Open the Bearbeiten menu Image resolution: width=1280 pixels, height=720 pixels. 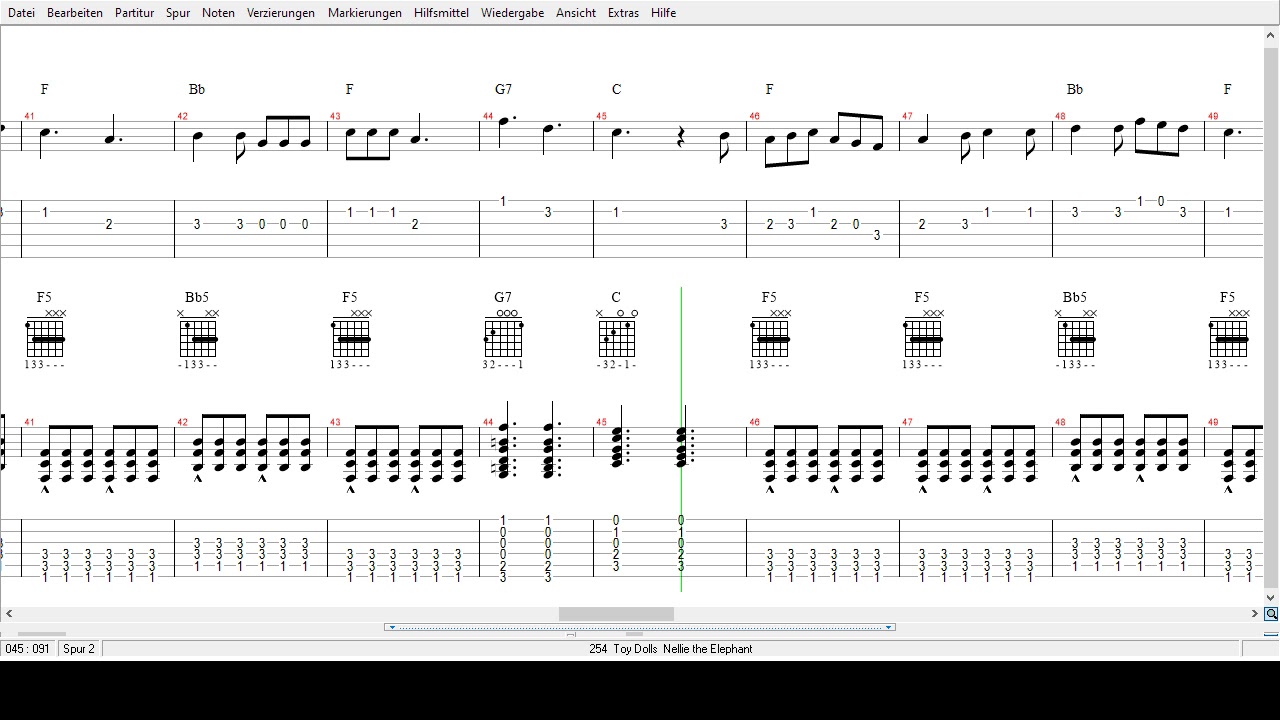click(x=75, y=13)
